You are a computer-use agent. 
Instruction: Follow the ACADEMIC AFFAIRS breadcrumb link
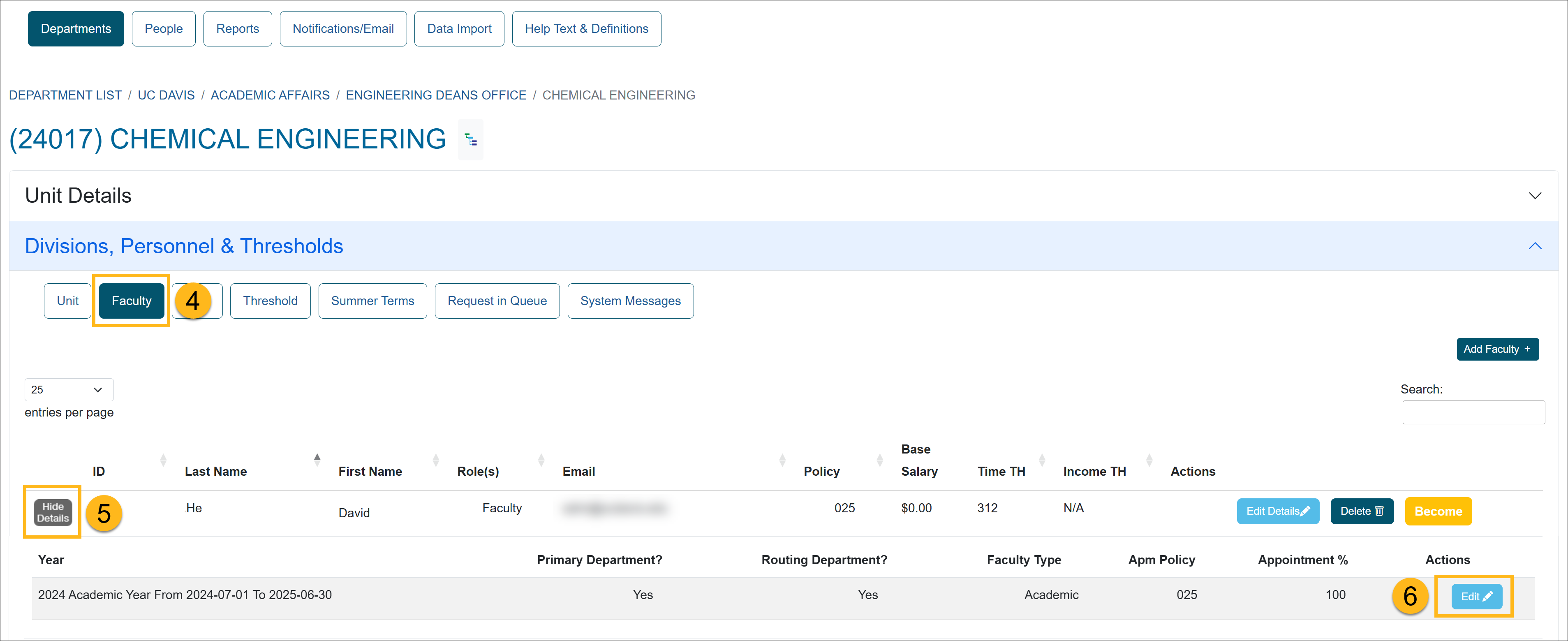pyautogui.click(x=270, y=95)
